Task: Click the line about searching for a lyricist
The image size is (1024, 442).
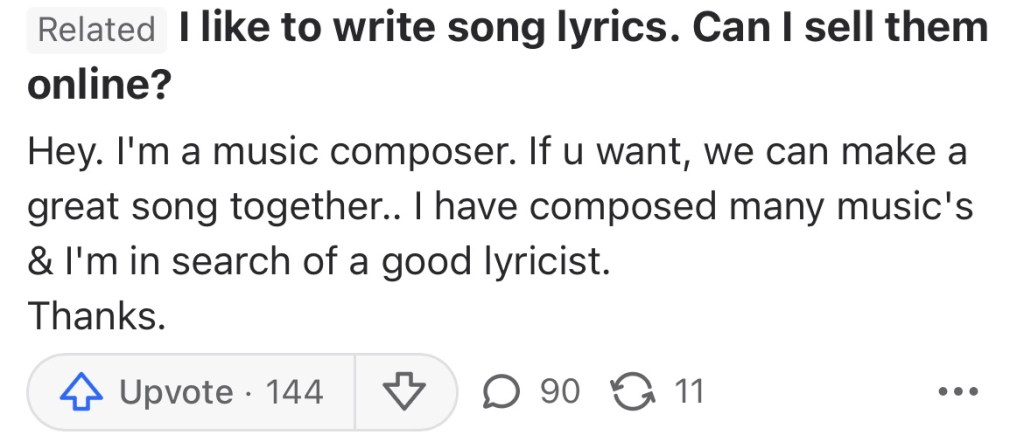Action: 318,262
